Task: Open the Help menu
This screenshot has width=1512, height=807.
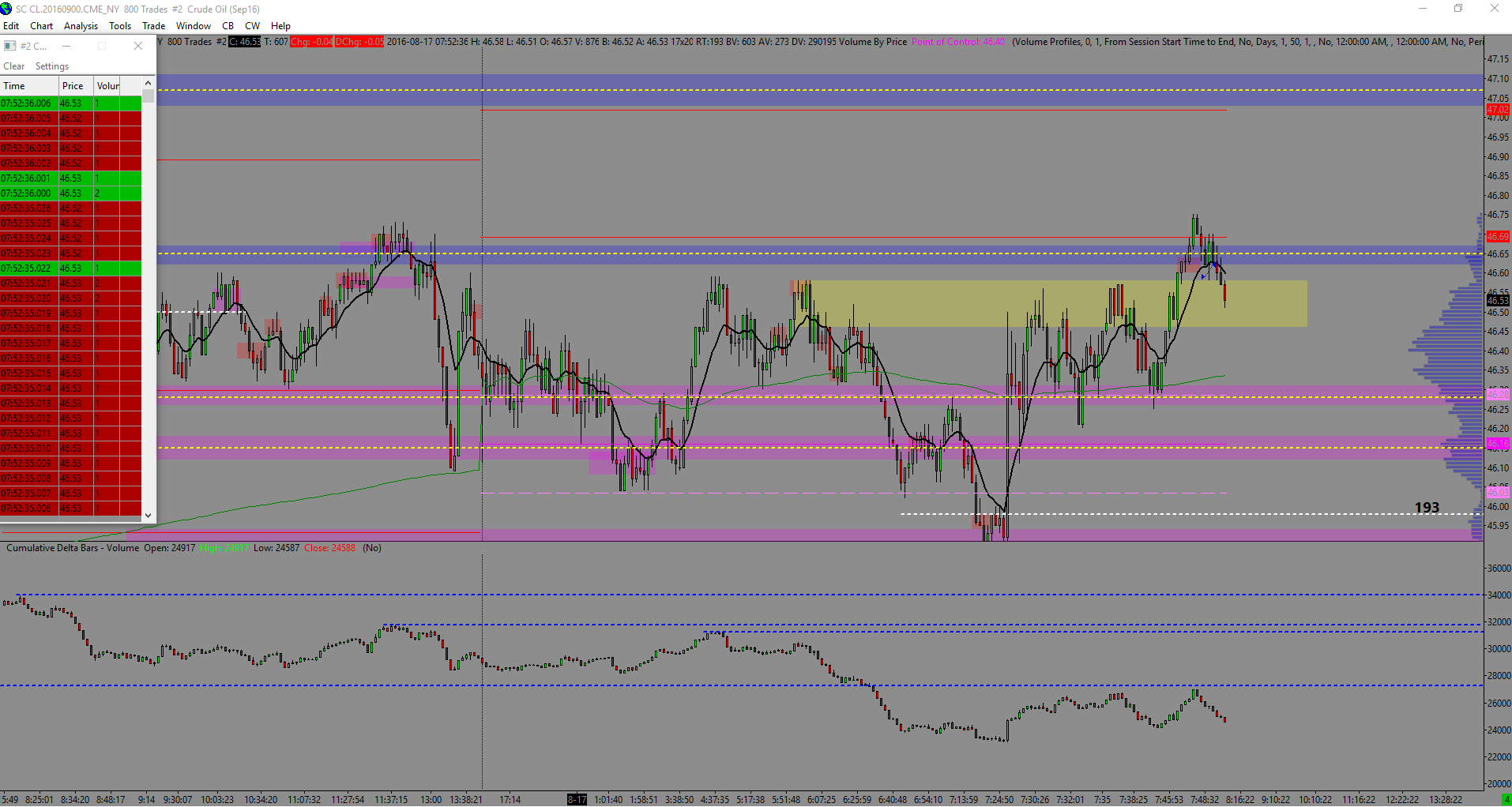Action: click(280, 26)
